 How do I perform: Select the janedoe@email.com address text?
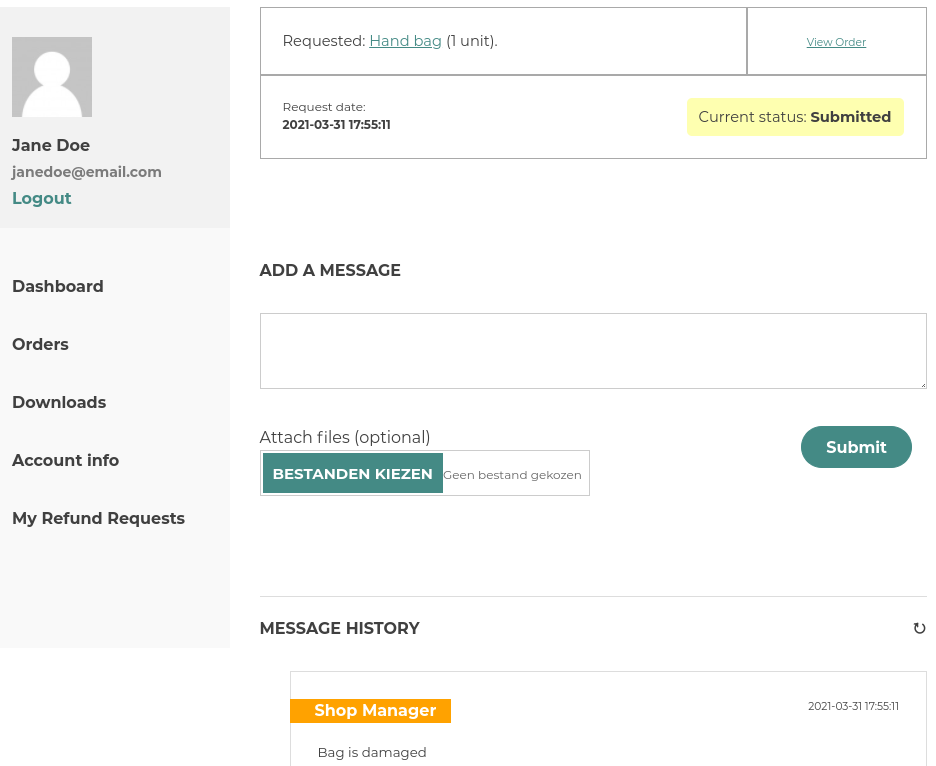[87, 172]
